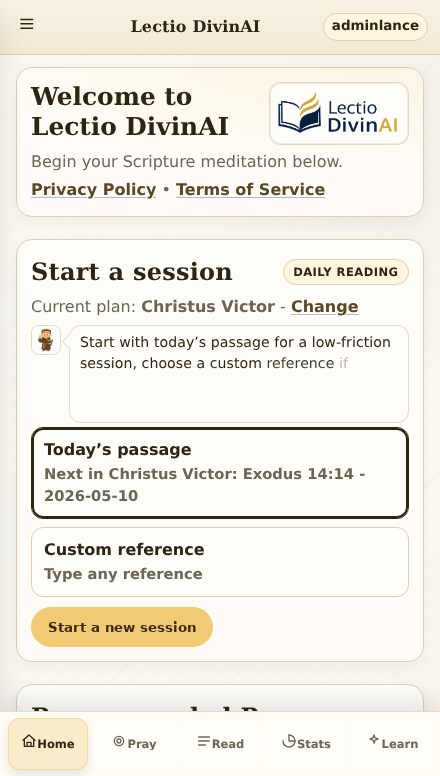Click the Lectio DivinAI header title

(x=195, y=26)
